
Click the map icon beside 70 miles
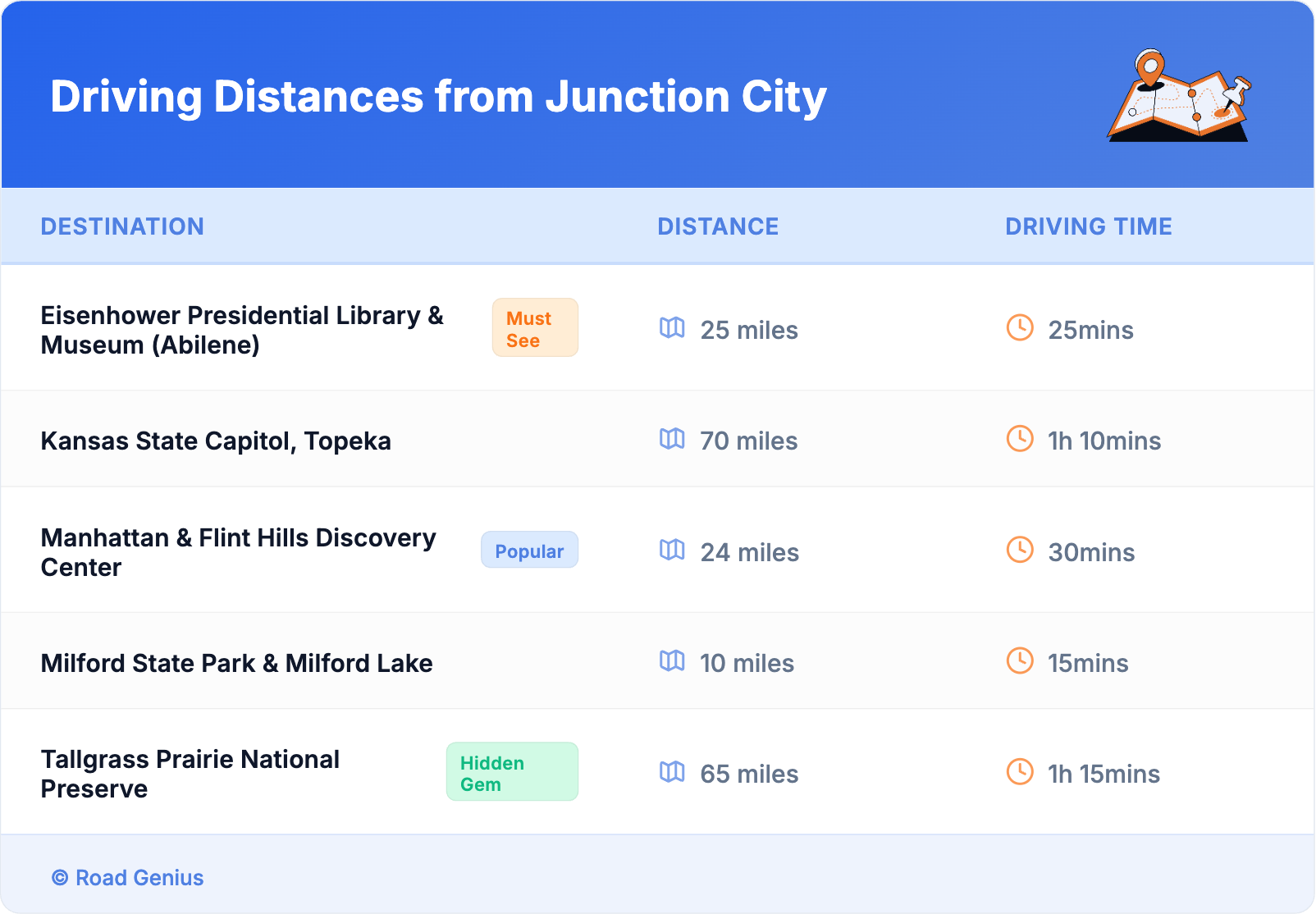tap(672, 439)
